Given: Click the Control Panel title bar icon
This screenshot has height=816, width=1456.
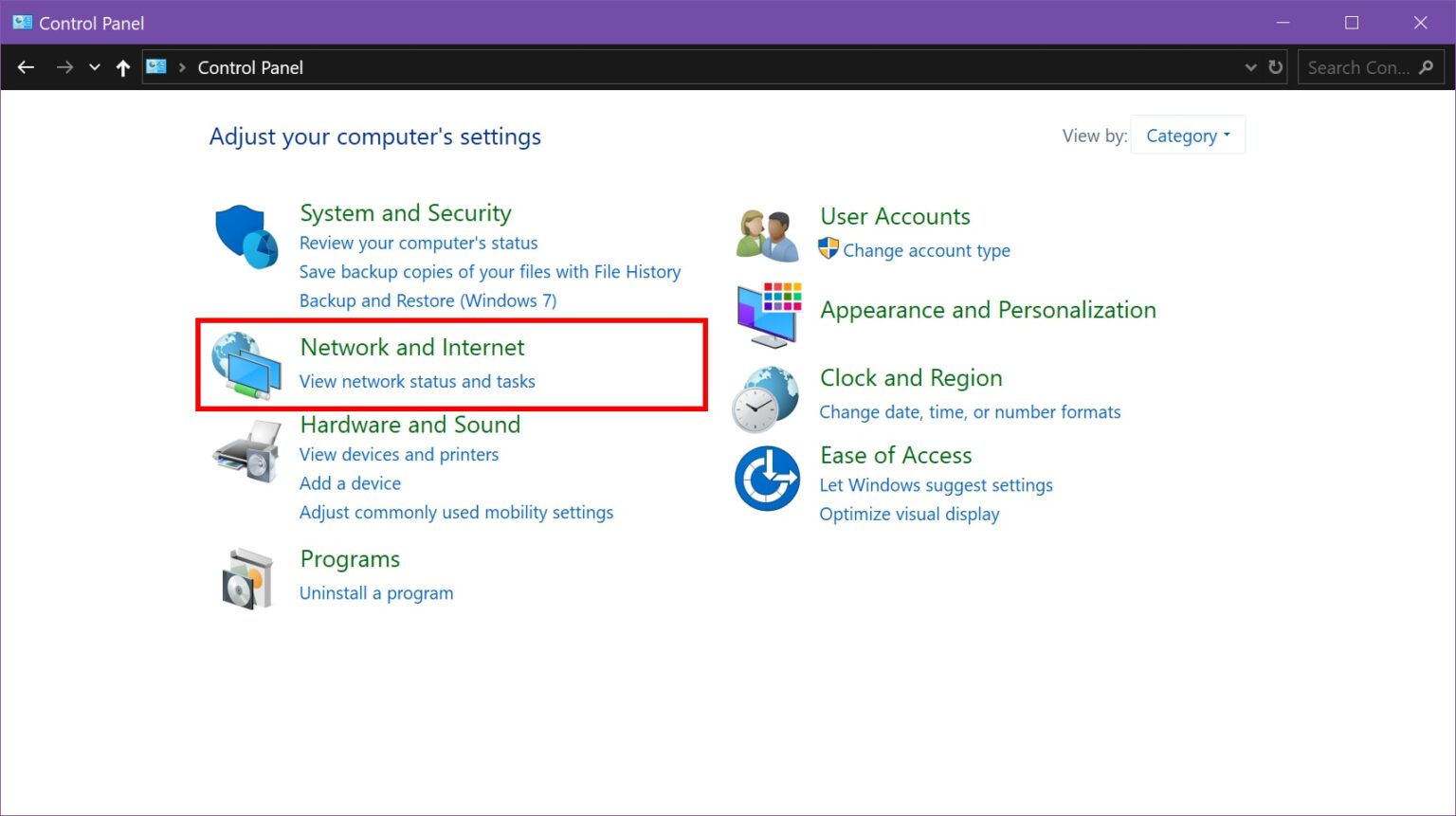Looking at the screenshot, I should coord(22,22).
